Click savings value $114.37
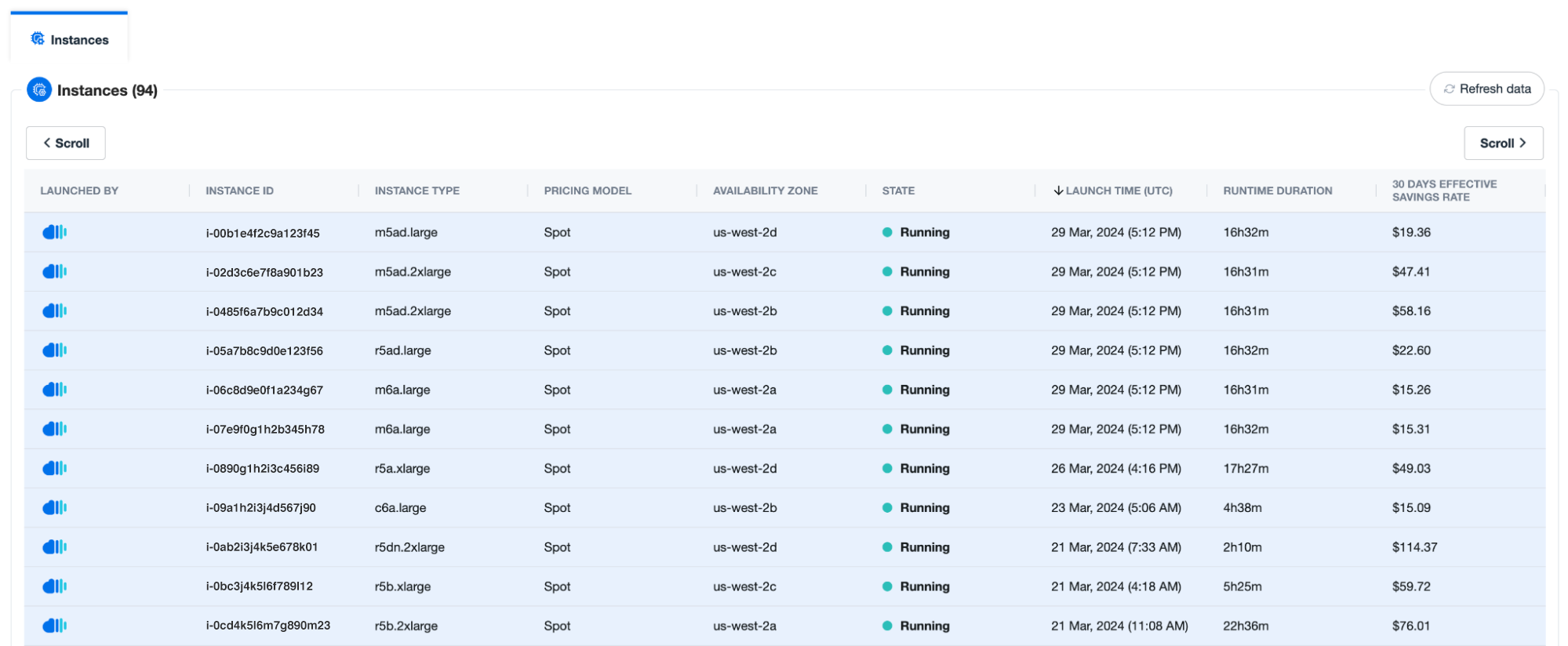This screenshot has width=1568, height=646. pyautogui.click(x=1414, y=547)
